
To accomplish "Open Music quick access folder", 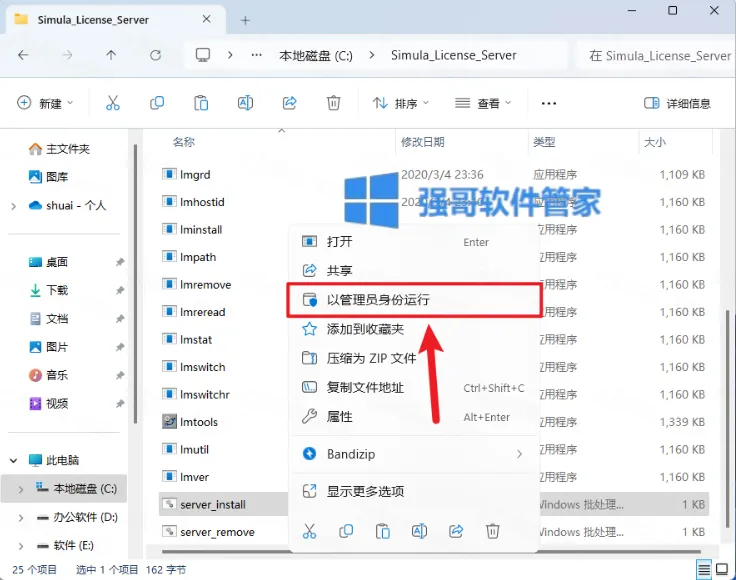I will click(x=49, y=375).
